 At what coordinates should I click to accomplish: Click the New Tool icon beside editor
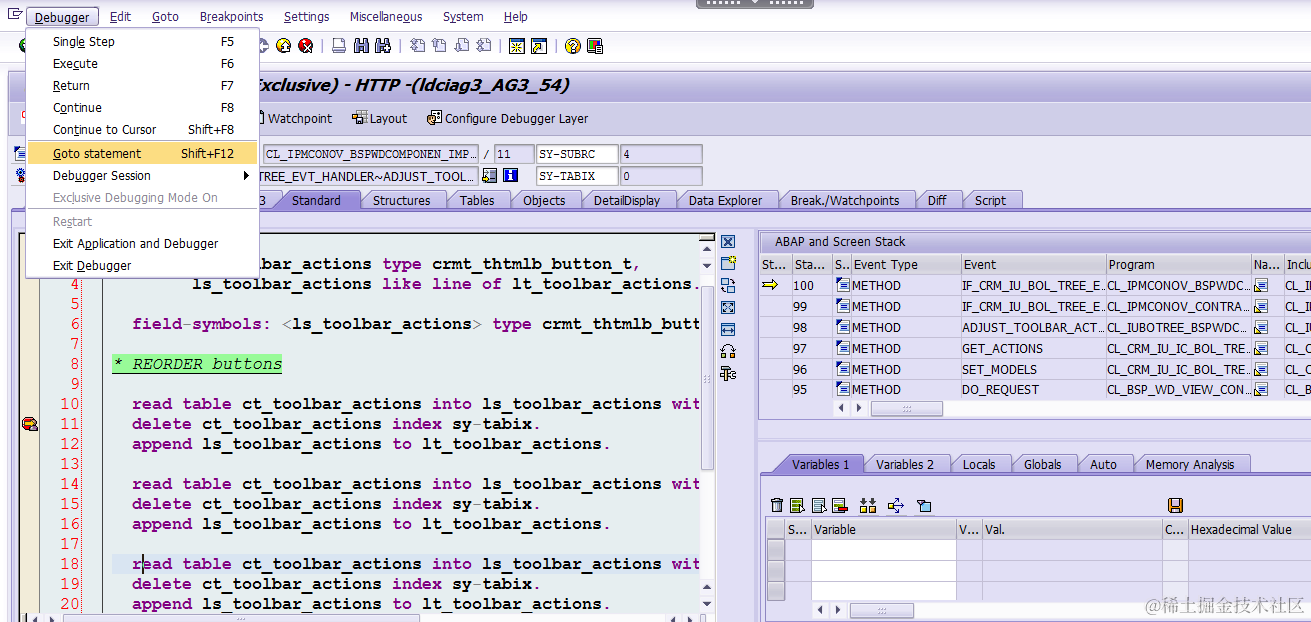coord(728,263)
